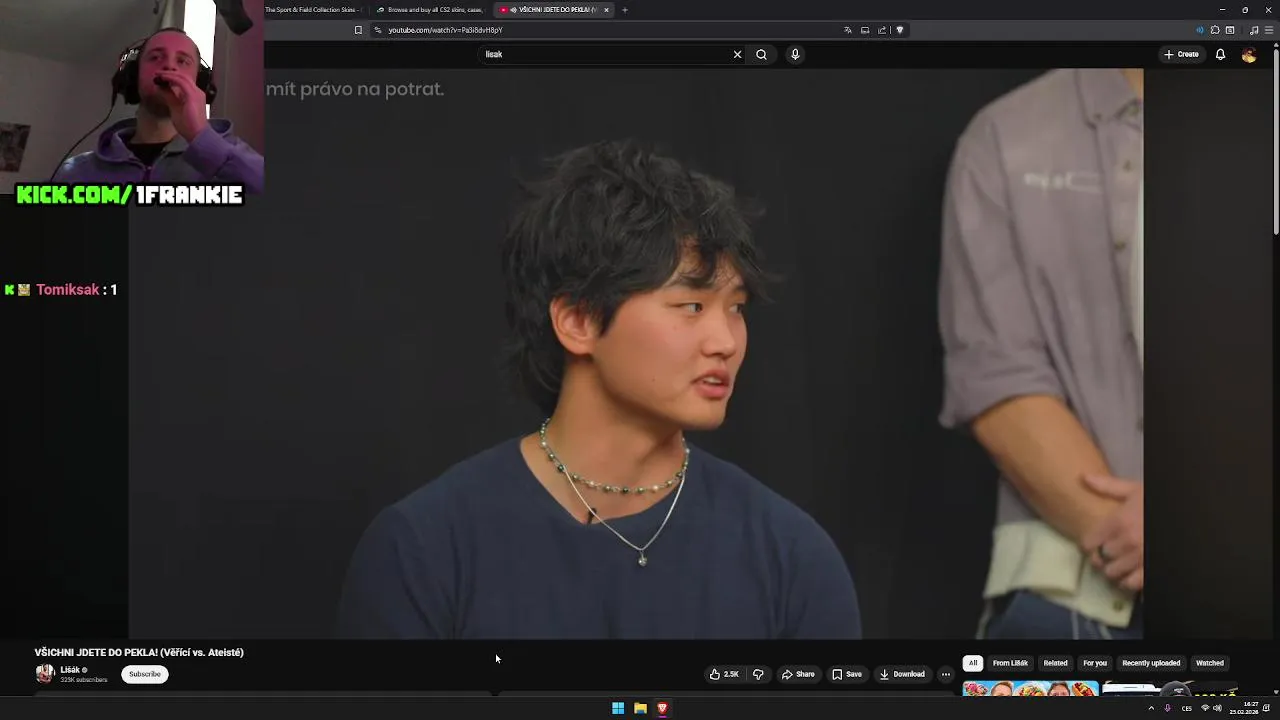Click the share icon in the address bar

[x=882, y=30]
